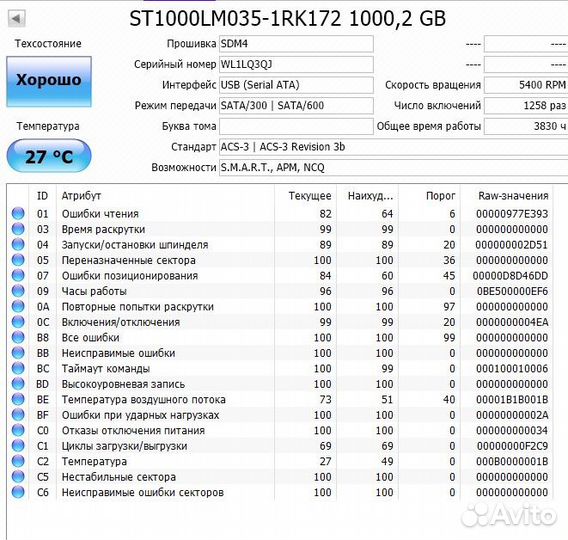Image resolution: width=568 pixels, height=540 pixels.
Task: Click raw value 000000002D51
Action: [511, 245]
